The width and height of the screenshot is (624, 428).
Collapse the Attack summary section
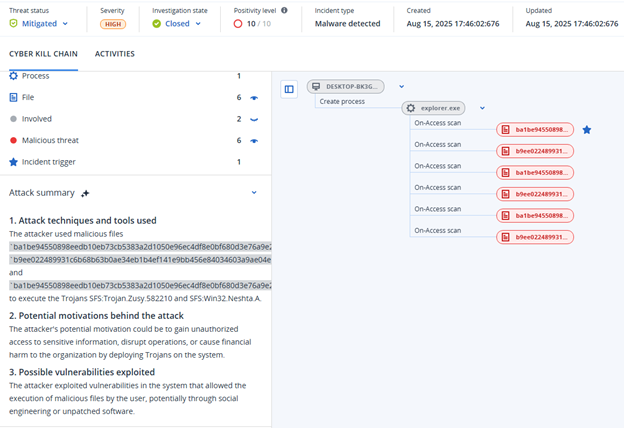[254, 192]
